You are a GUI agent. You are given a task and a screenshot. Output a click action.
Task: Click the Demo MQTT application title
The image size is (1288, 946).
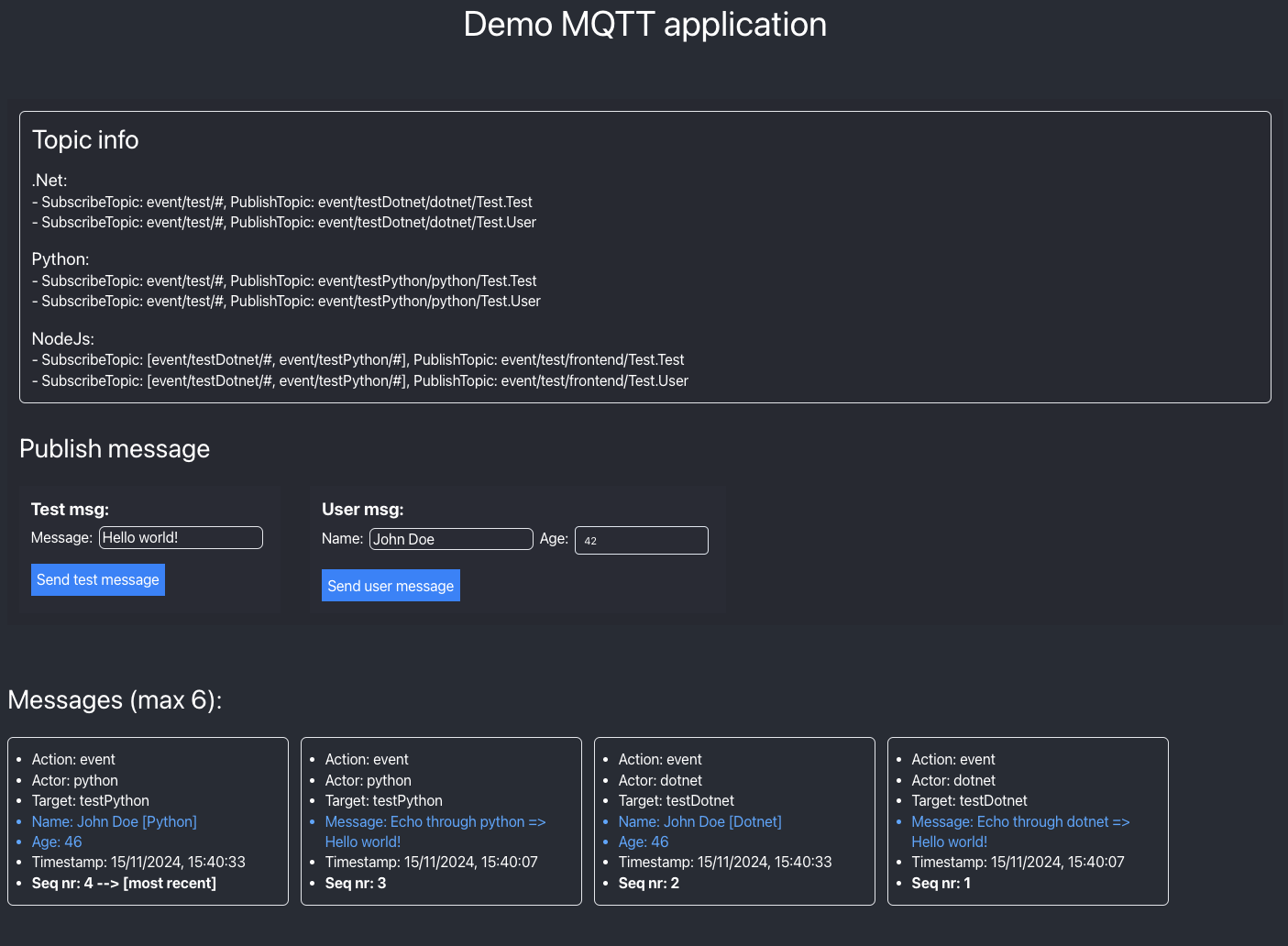click(x=644, y=24)
